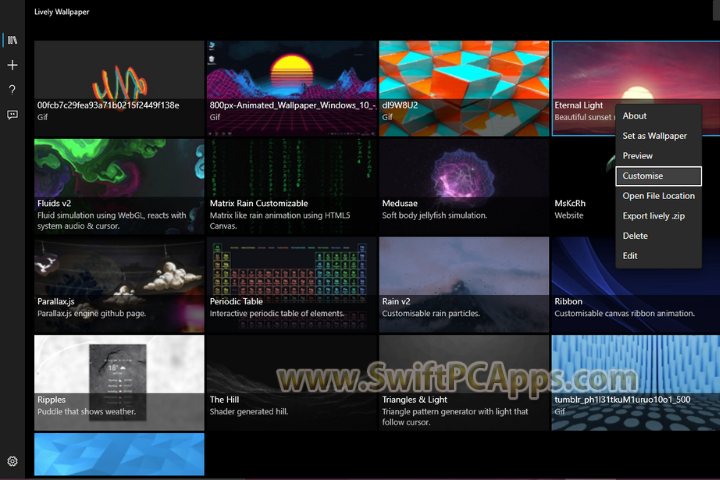
Task: Select the Medusae jellyfish wallpaper tile
Action: pyautogui.click(x=464, y=186)
